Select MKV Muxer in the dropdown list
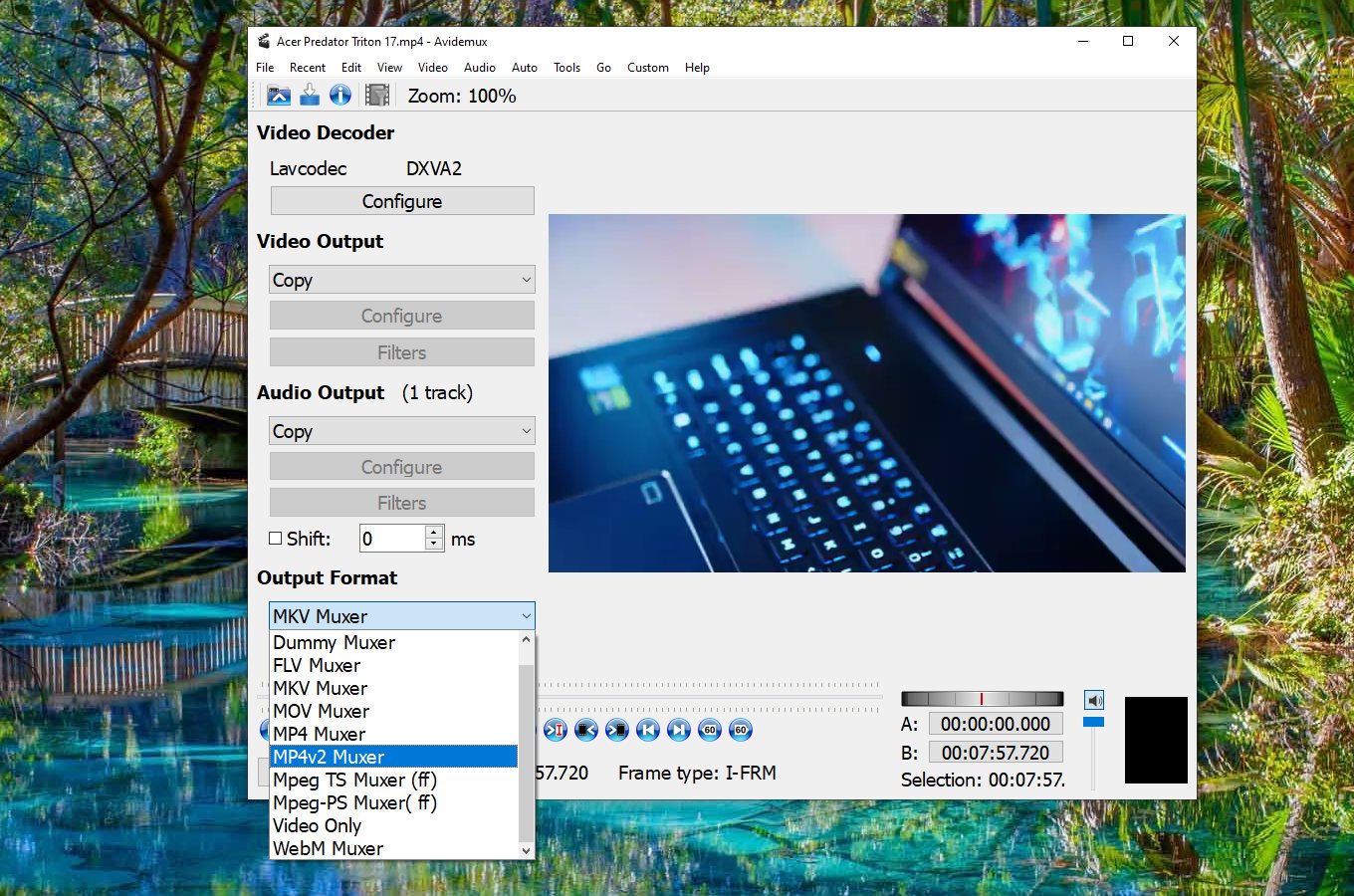1354x896 pixels. (394, 689)
